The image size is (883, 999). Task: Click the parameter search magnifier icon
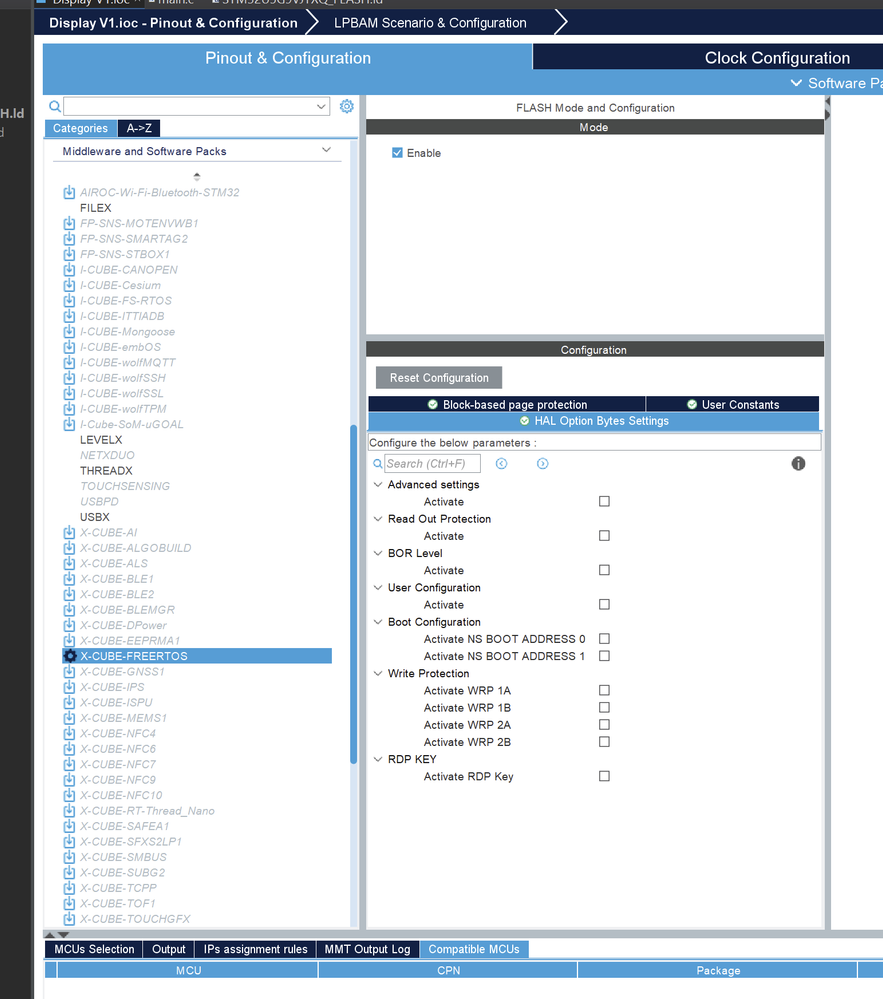tap(378, 464)
